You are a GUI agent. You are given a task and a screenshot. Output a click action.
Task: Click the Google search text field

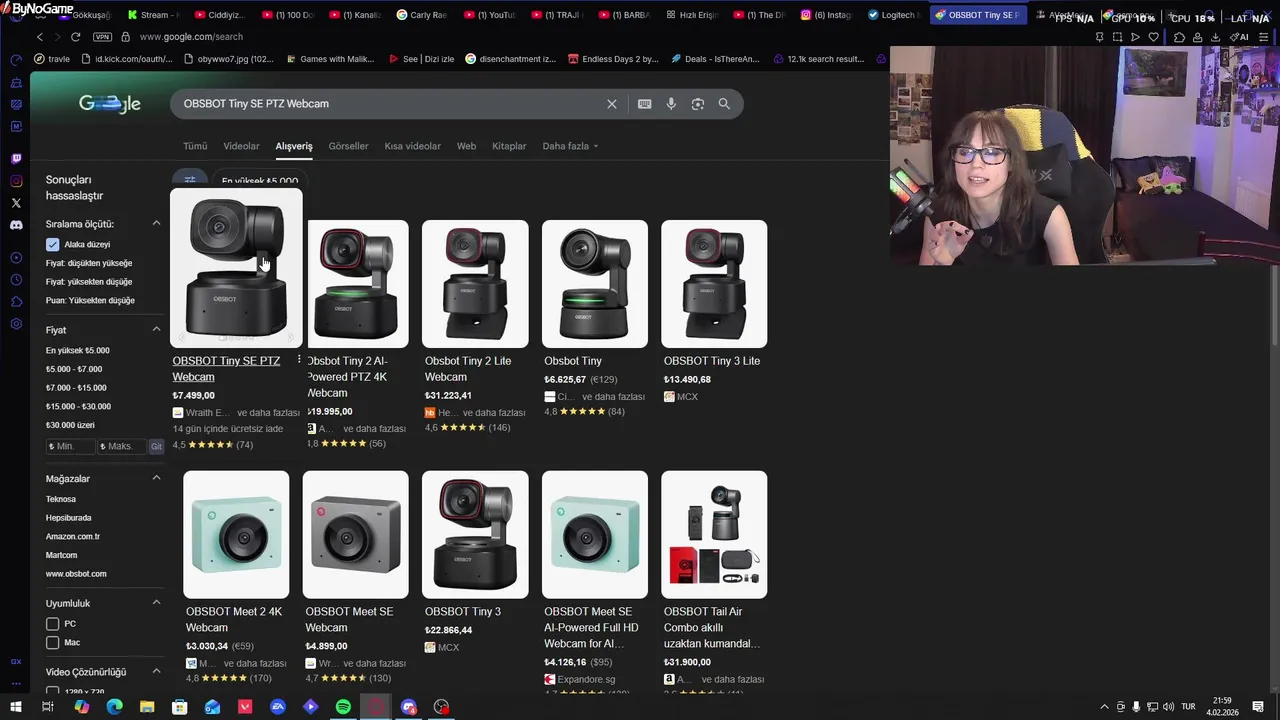pyautogui.click(x=390, y=104)
